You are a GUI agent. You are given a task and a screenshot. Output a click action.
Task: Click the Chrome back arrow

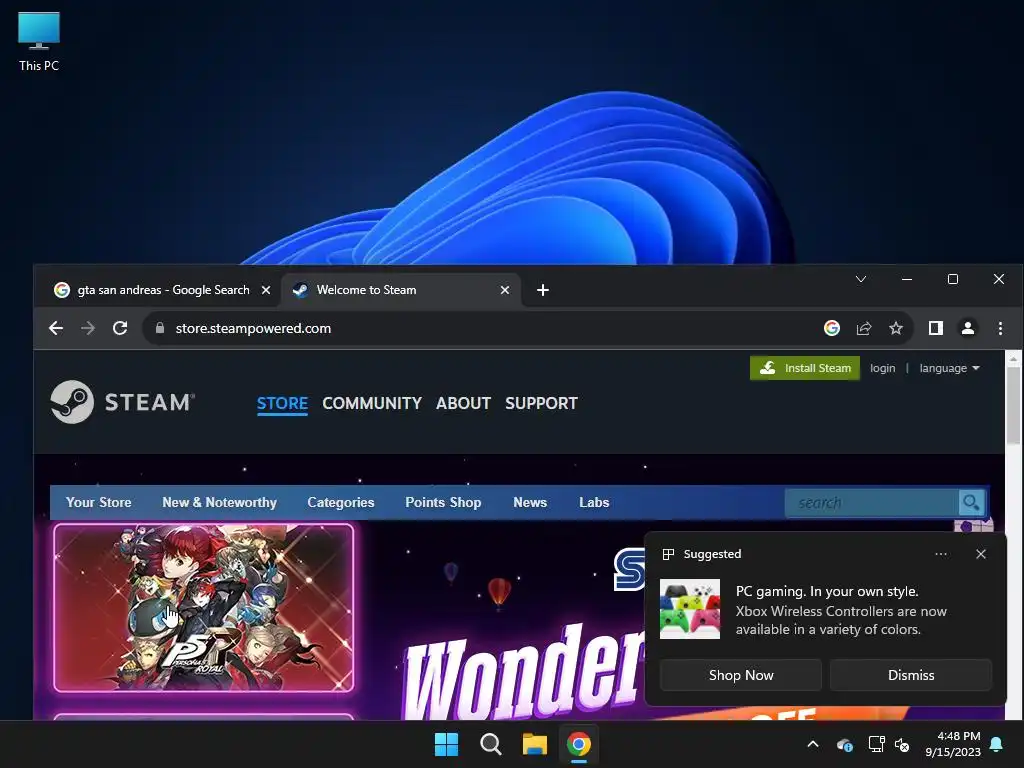[x=56, y=328]
